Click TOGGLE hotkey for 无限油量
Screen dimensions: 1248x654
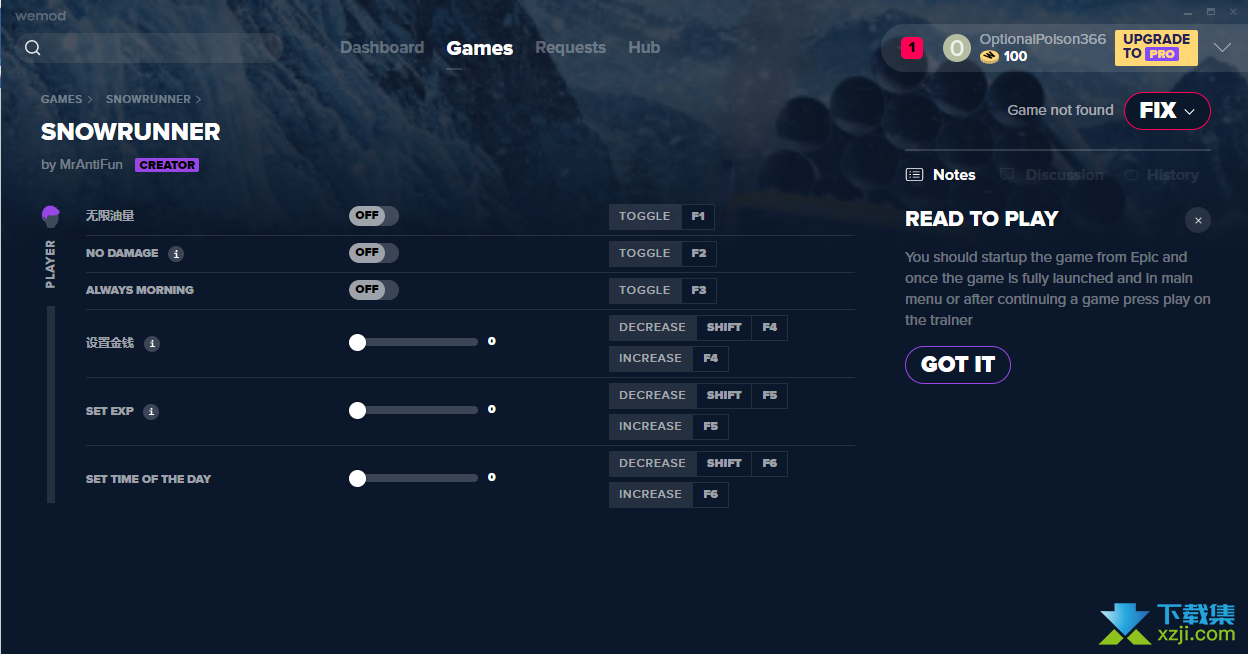645,217
